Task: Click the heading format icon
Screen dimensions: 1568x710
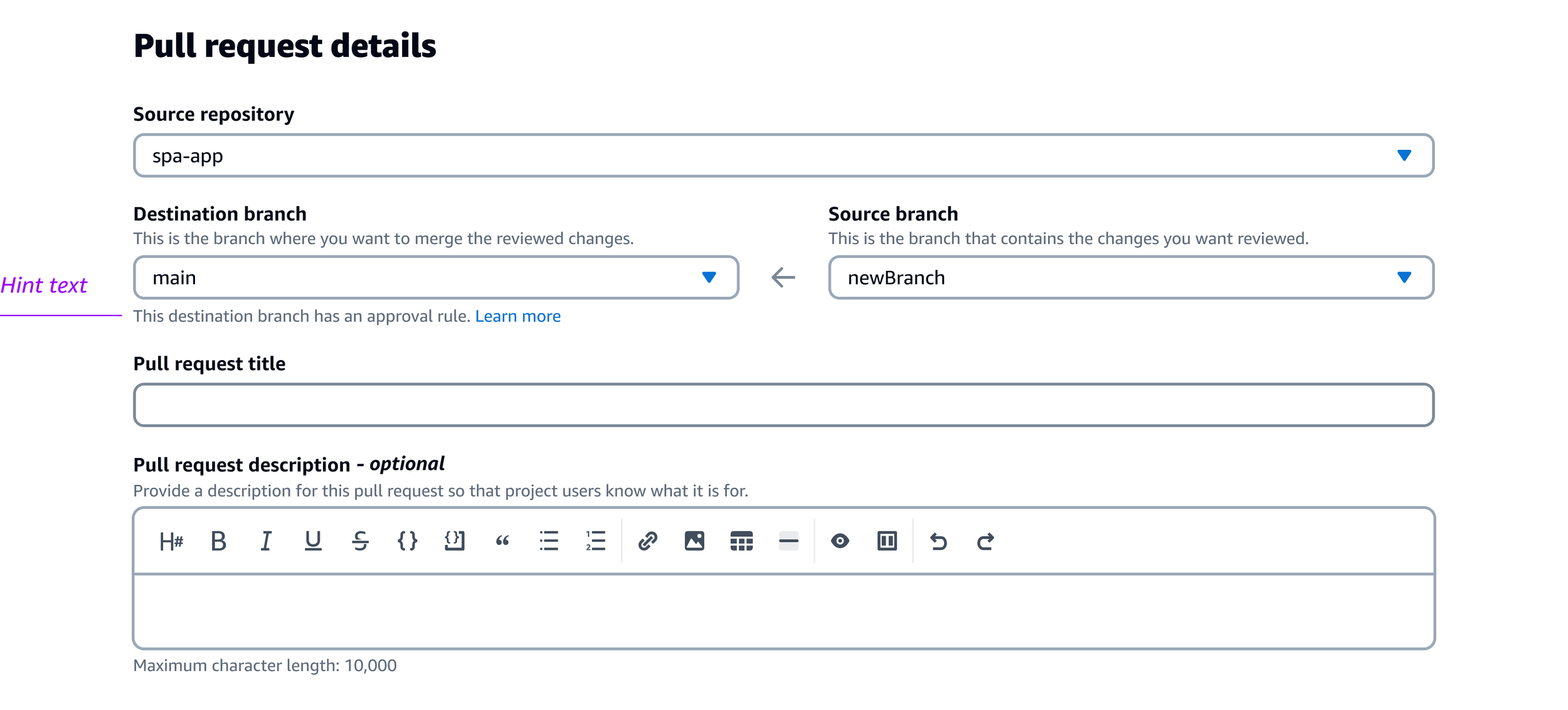Action: click(171, 541)
